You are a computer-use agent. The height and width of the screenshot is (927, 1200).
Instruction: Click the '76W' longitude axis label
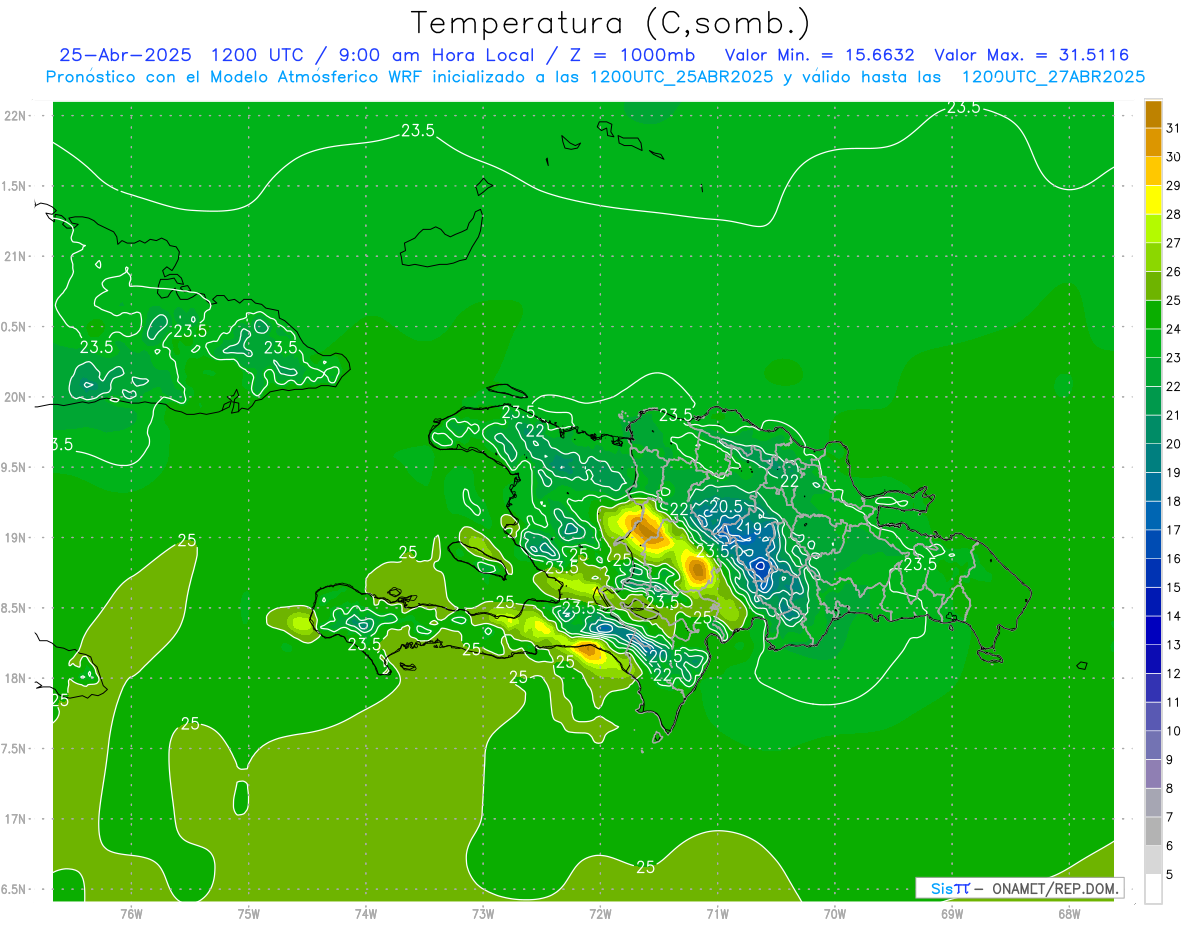[x=131, y=913]
